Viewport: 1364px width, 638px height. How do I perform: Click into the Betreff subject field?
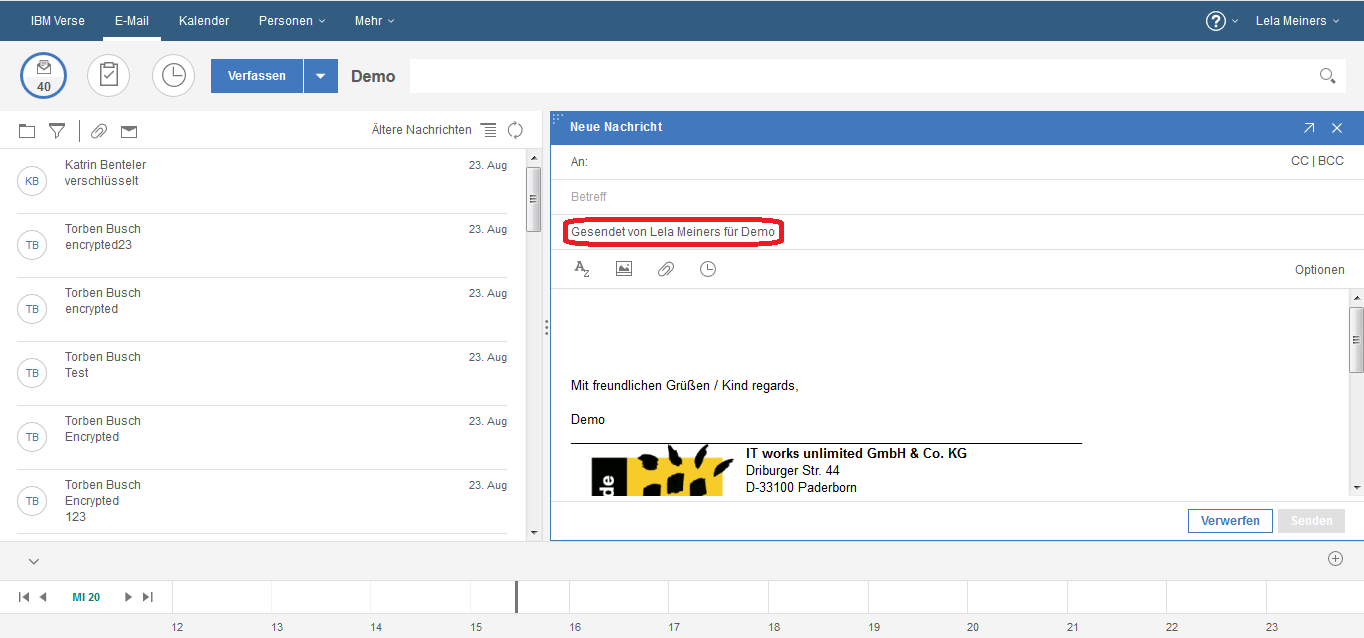(x=958, y=197)
